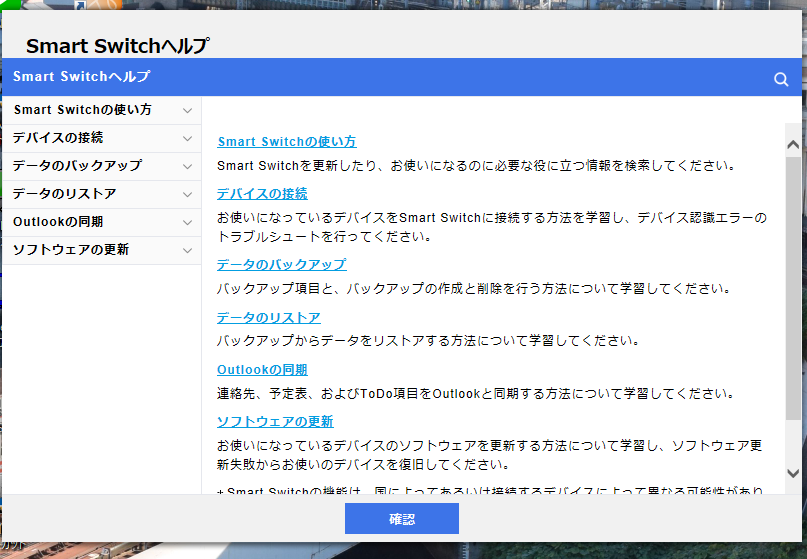Open the ソフトウェアの更新 content link
Screen dimensions: 807x559
click(275, 422)
